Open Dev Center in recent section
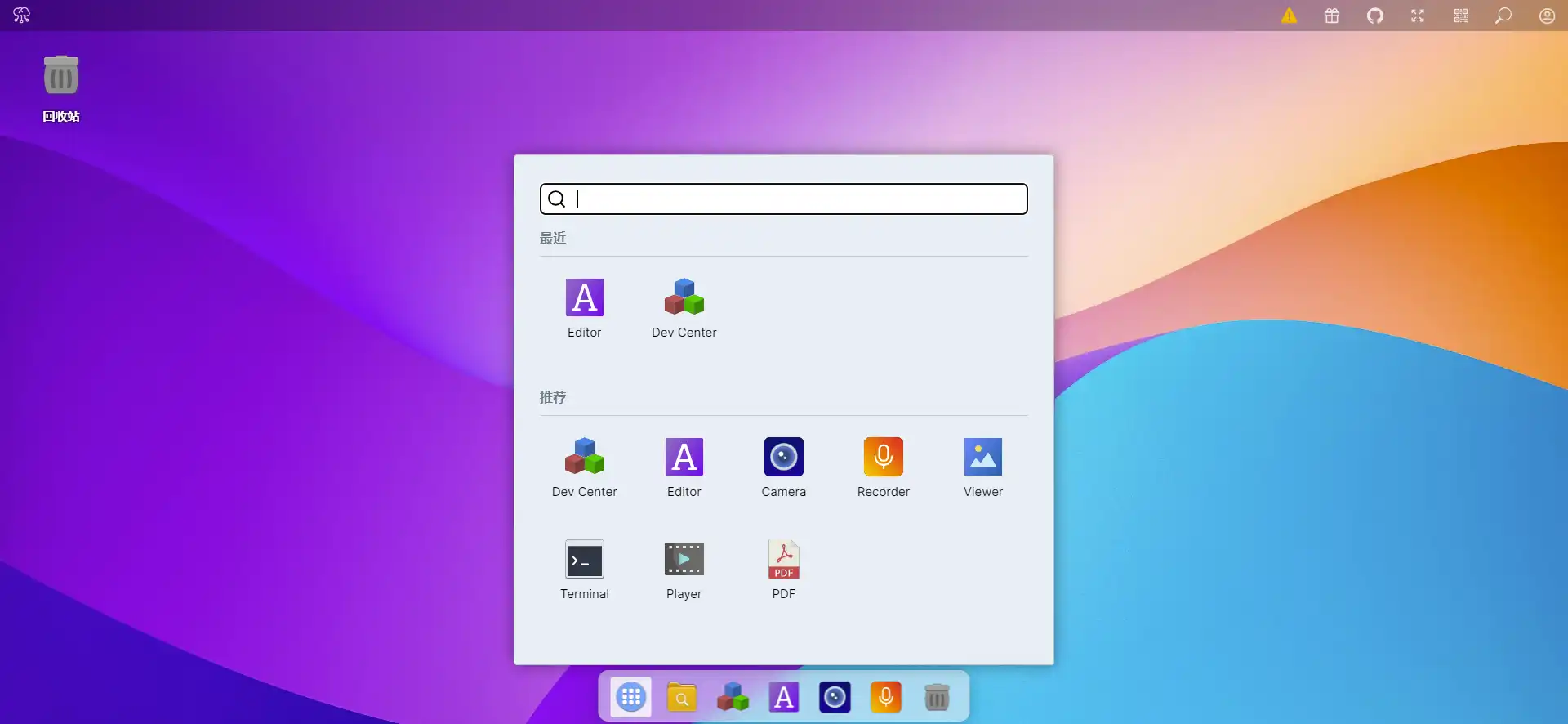The image size is (1568, 724). click(684, 298)
